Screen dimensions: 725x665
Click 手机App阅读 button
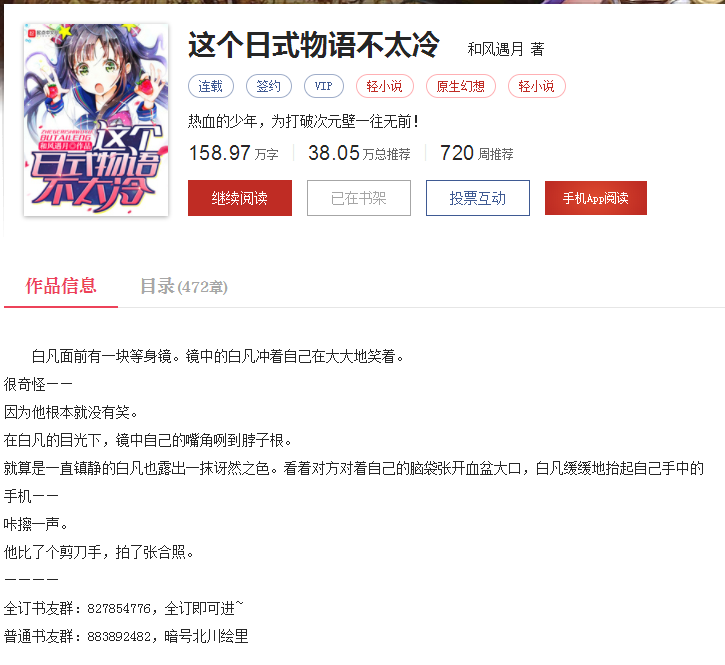(596, 198)
